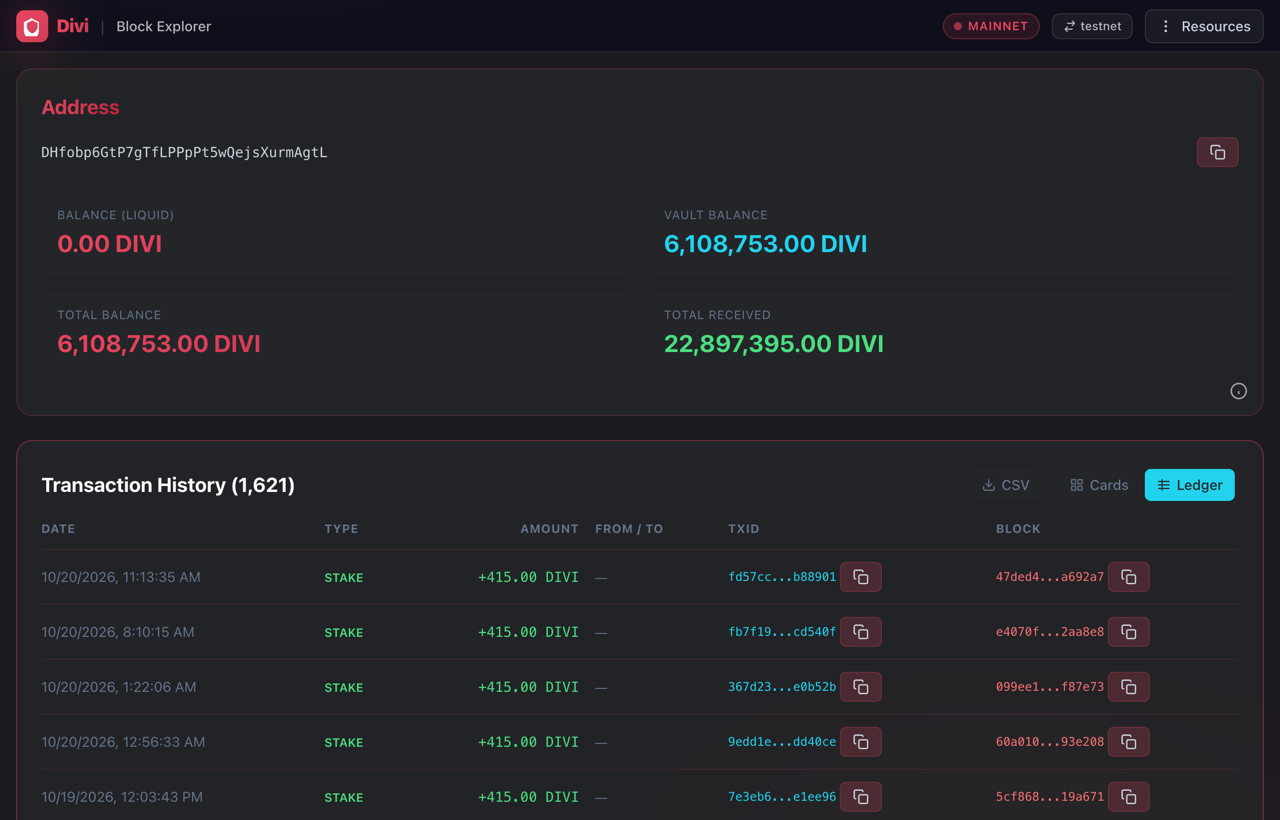
Task: Open transaction fb7f19...cd540f
Action: click(x=782, y=632)
